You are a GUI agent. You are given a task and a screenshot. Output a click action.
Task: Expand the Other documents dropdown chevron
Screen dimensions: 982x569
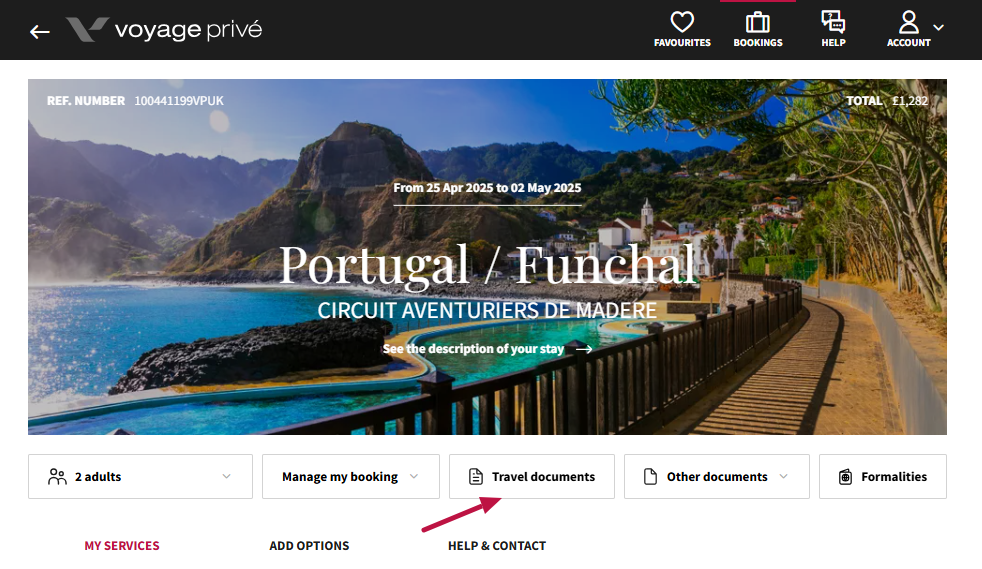pyautogui.click(x=783, y=477)
